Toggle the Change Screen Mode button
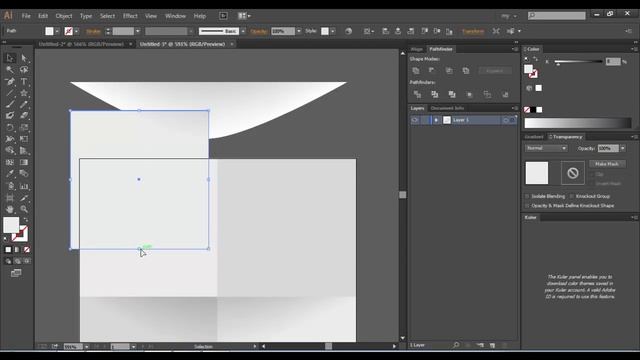 click(x=16, y=273)
